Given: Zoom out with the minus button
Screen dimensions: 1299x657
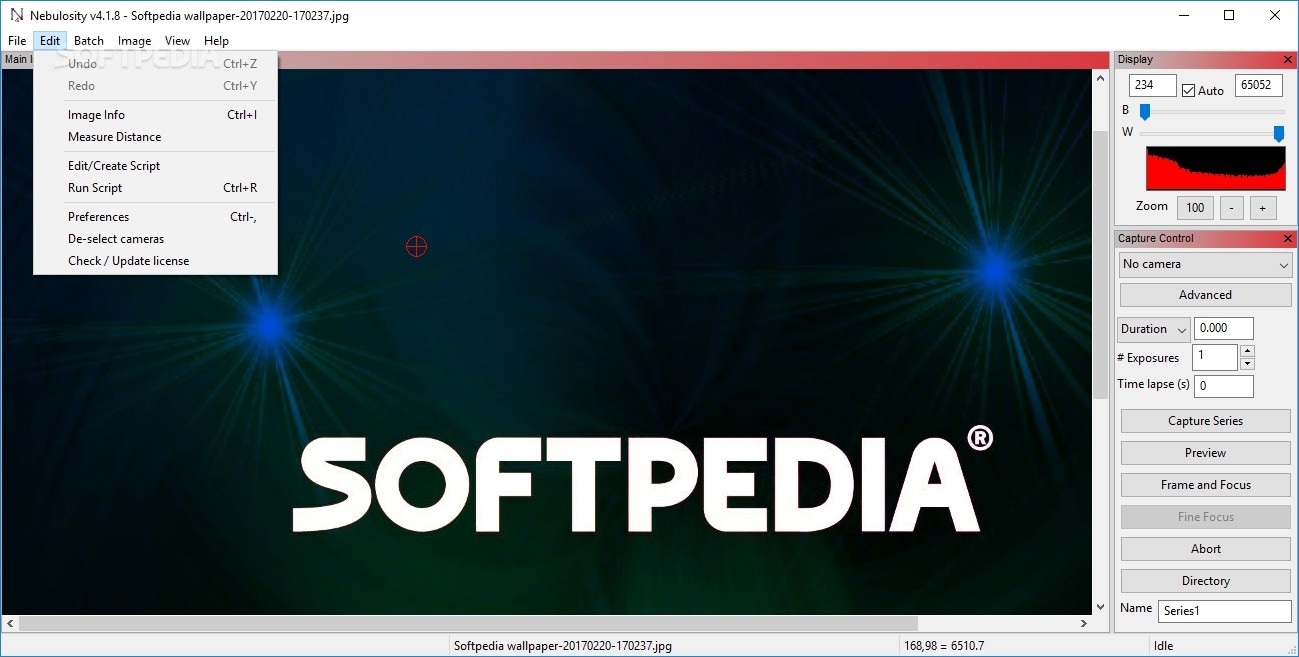Looking at the screenshot, I should pos(1232,208).
